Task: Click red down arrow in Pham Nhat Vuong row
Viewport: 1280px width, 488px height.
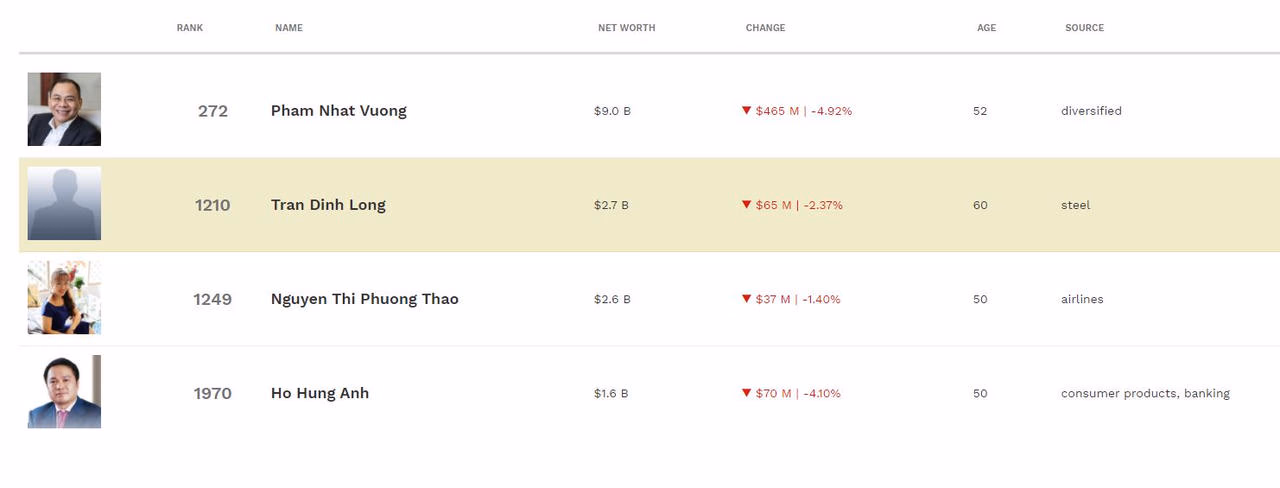Action: point(746,111)
